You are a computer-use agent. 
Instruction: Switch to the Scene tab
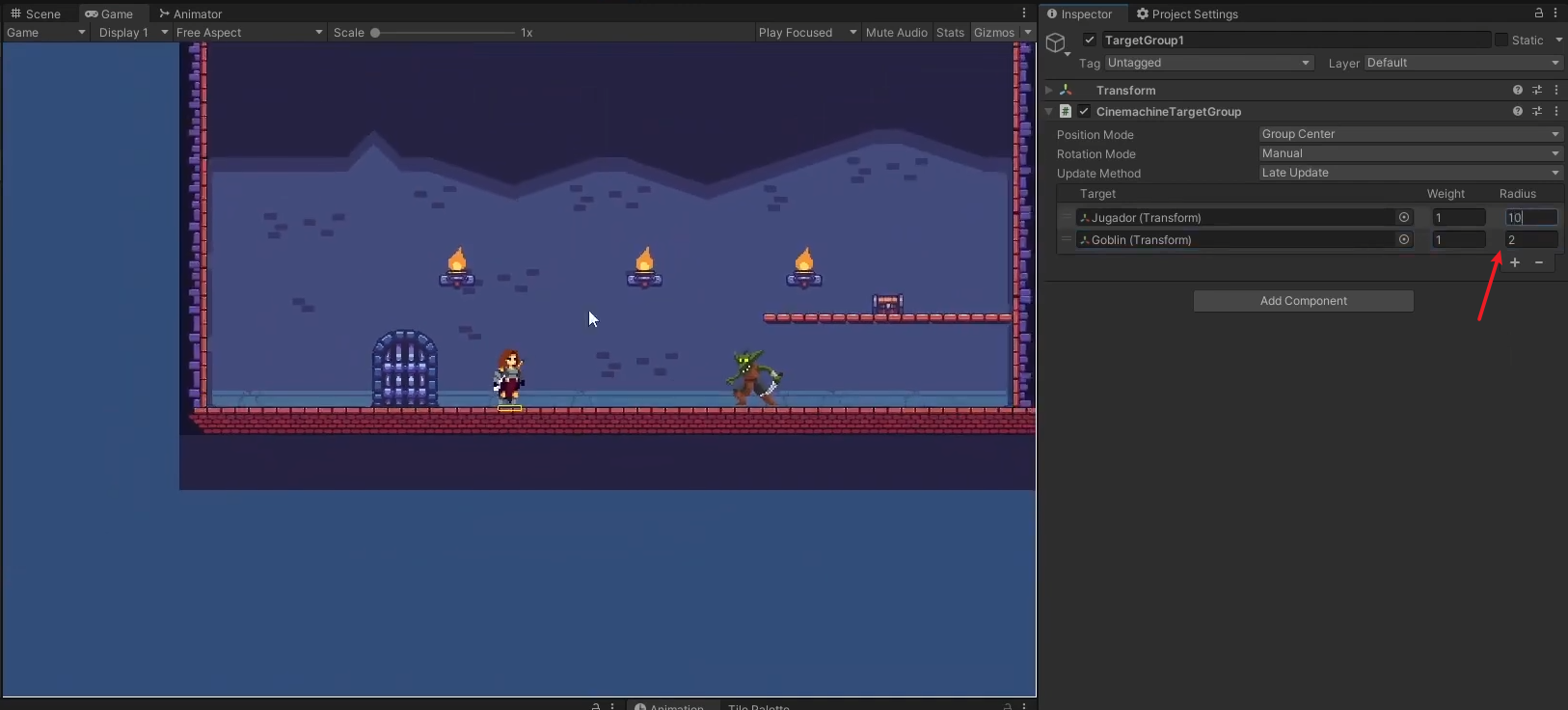click(36, 14)
